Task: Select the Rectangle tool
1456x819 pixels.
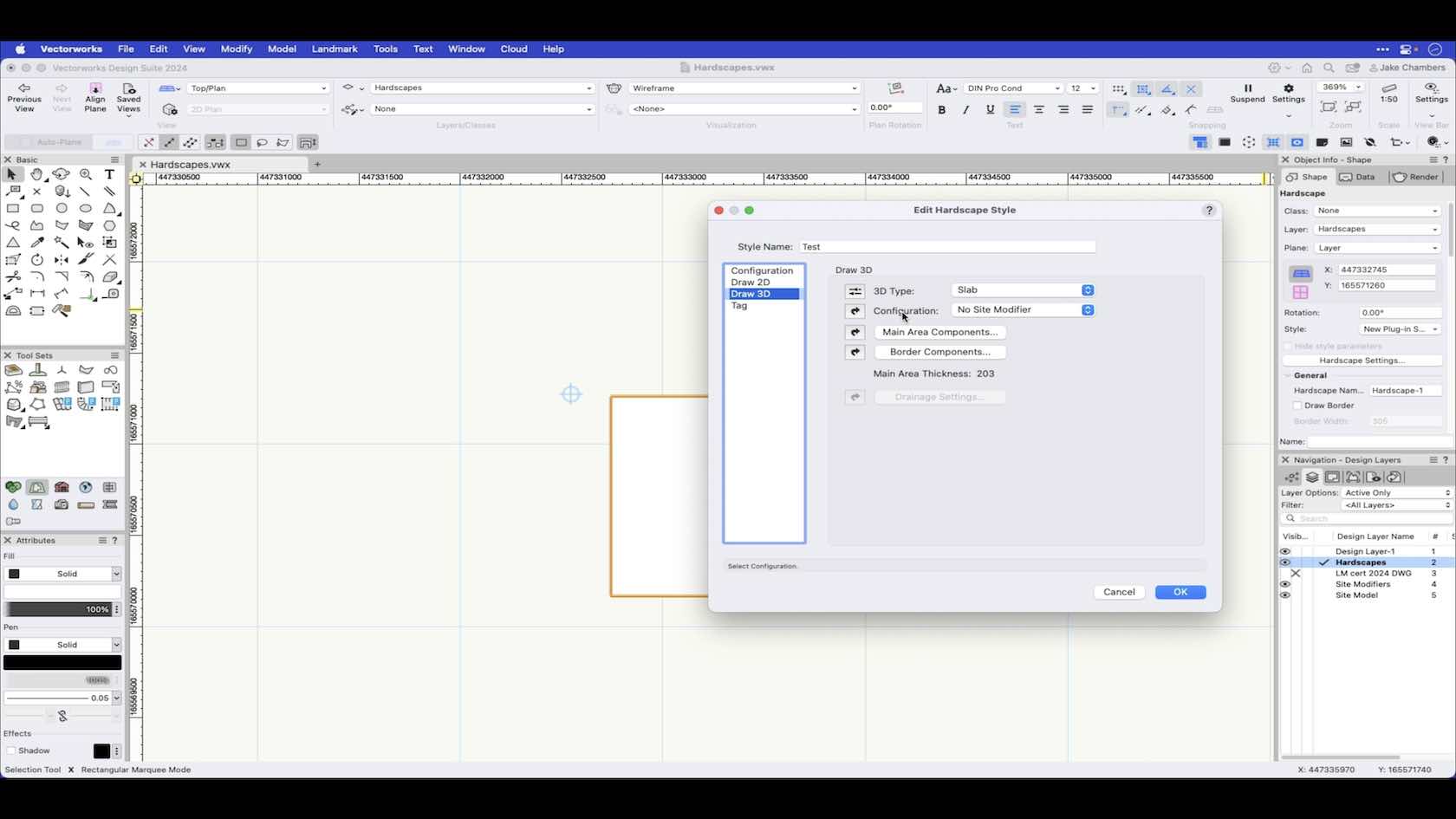Action: point(13,208)
